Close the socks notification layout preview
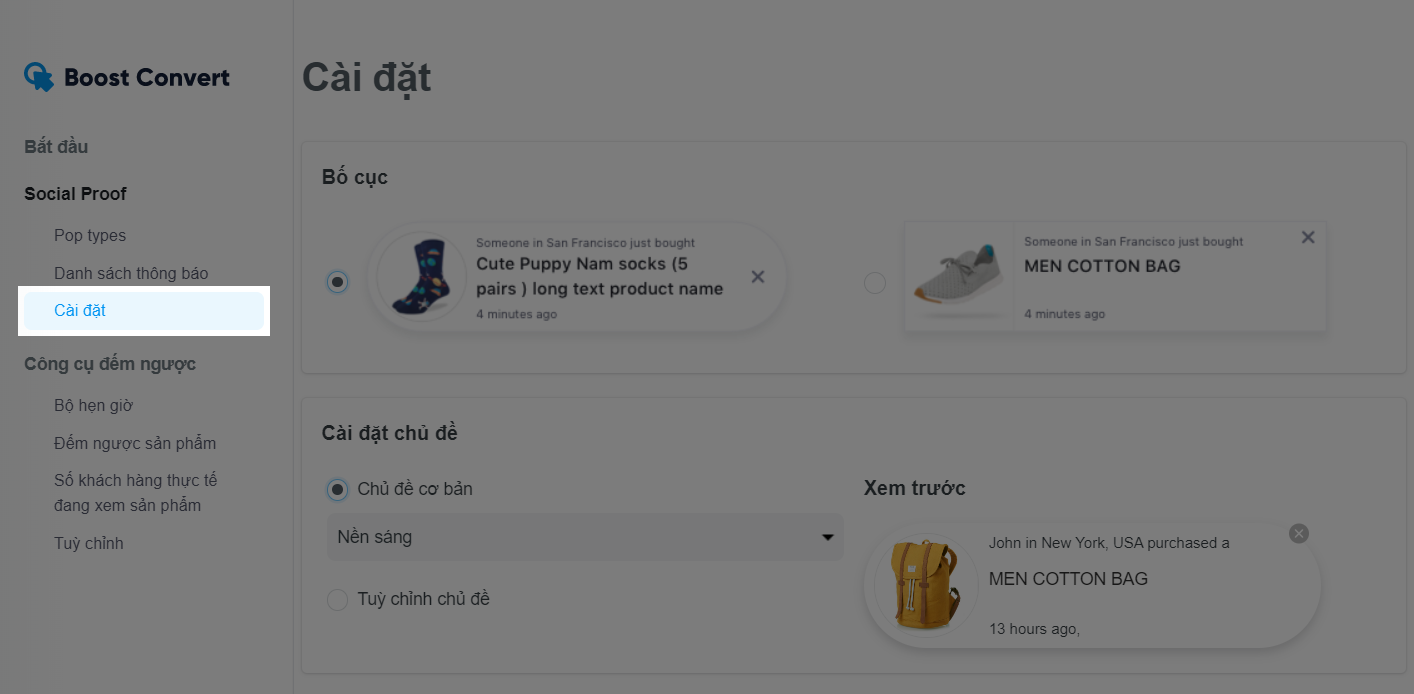The image size is (1414, 694). pos(758,277)
